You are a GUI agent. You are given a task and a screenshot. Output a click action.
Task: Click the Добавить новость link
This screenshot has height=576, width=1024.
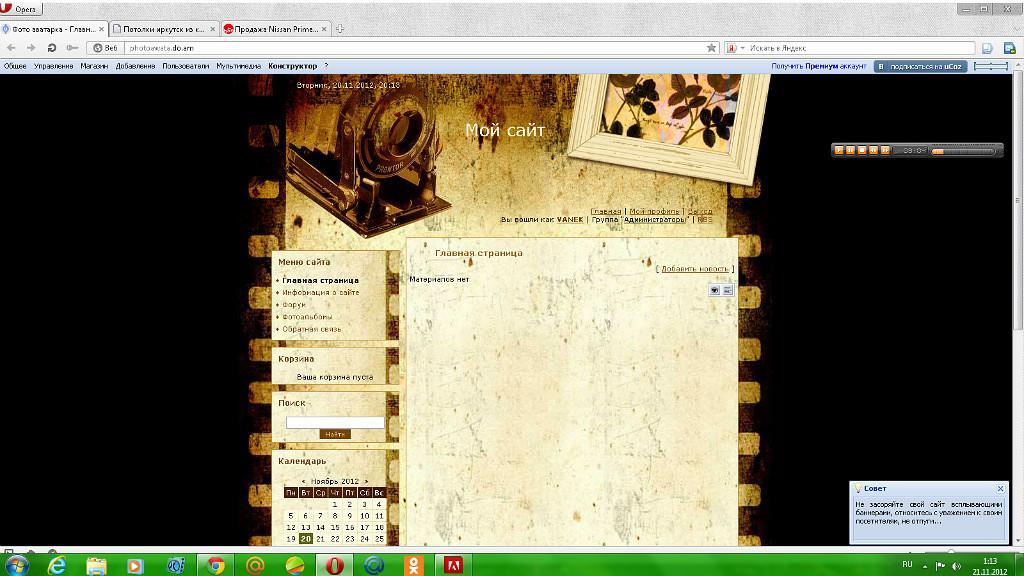[x=695, y=268]
